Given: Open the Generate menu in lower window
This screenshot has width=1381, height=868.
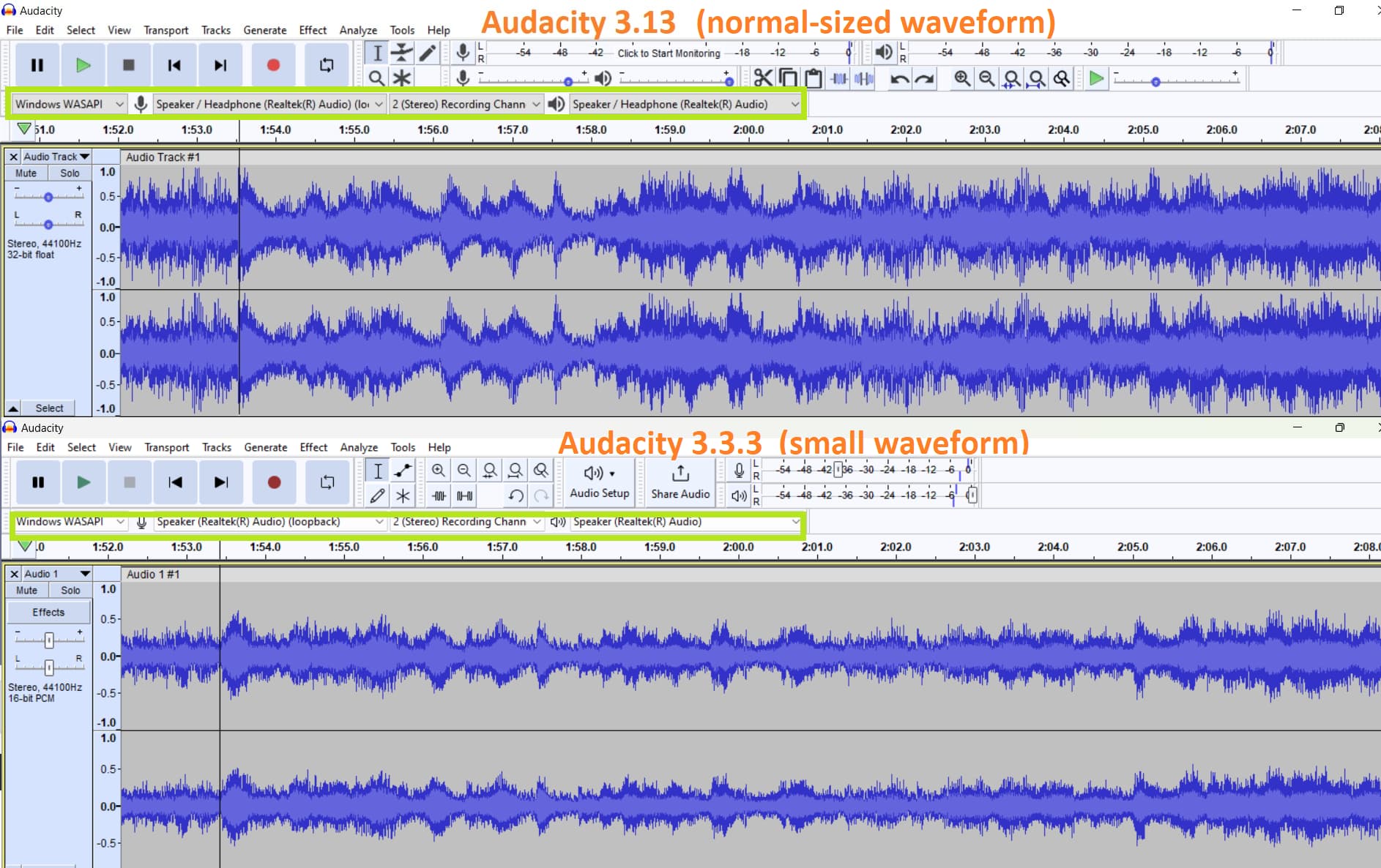Looking at the screenshot, I should click(265, 447).
